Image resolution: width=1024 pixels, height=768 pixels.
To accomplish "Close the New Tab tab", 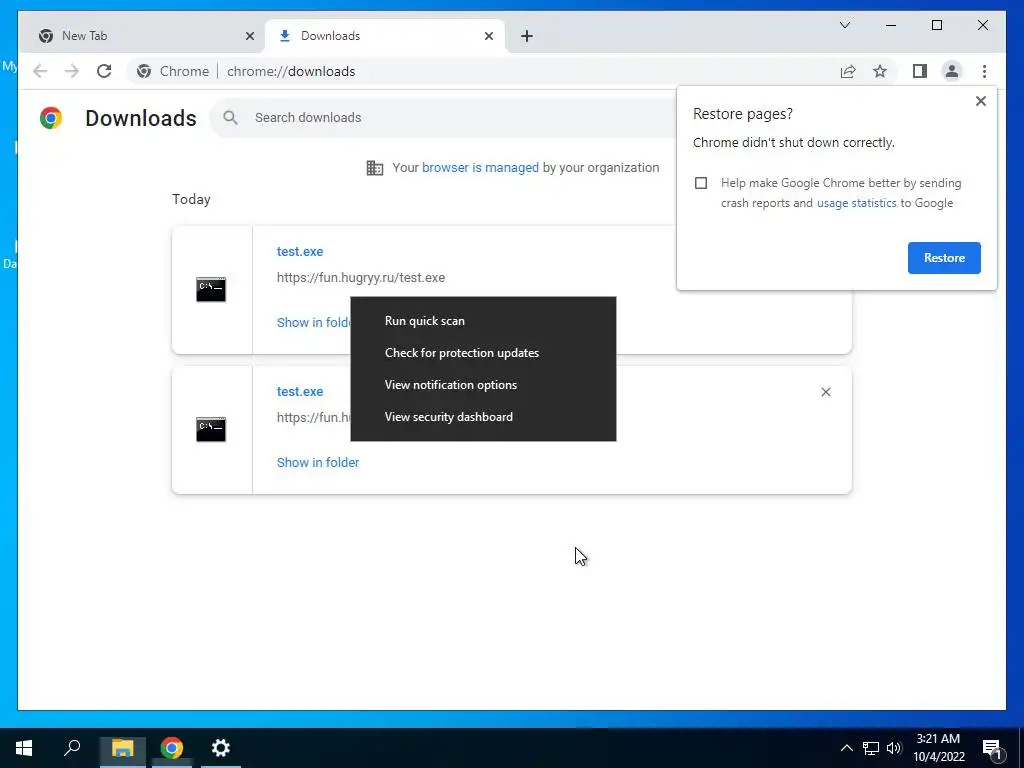I will (x=249, y=36).
